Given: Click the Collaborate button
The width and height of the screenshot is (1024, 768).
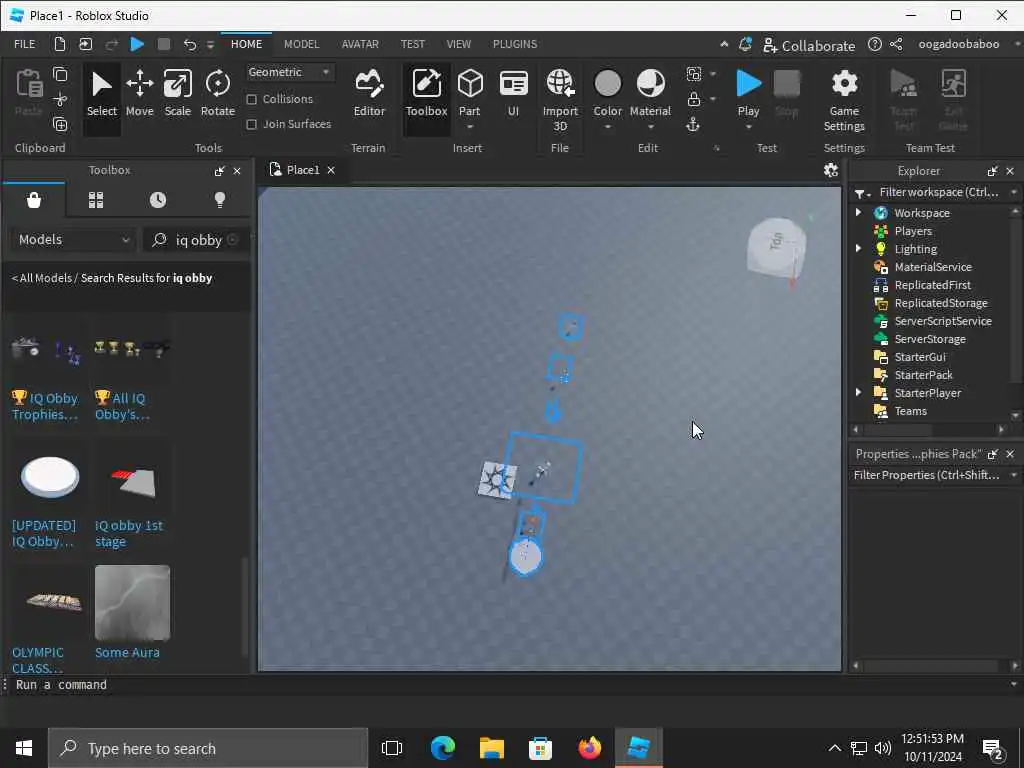Looking at the screenshot, I should coord(809,45).
